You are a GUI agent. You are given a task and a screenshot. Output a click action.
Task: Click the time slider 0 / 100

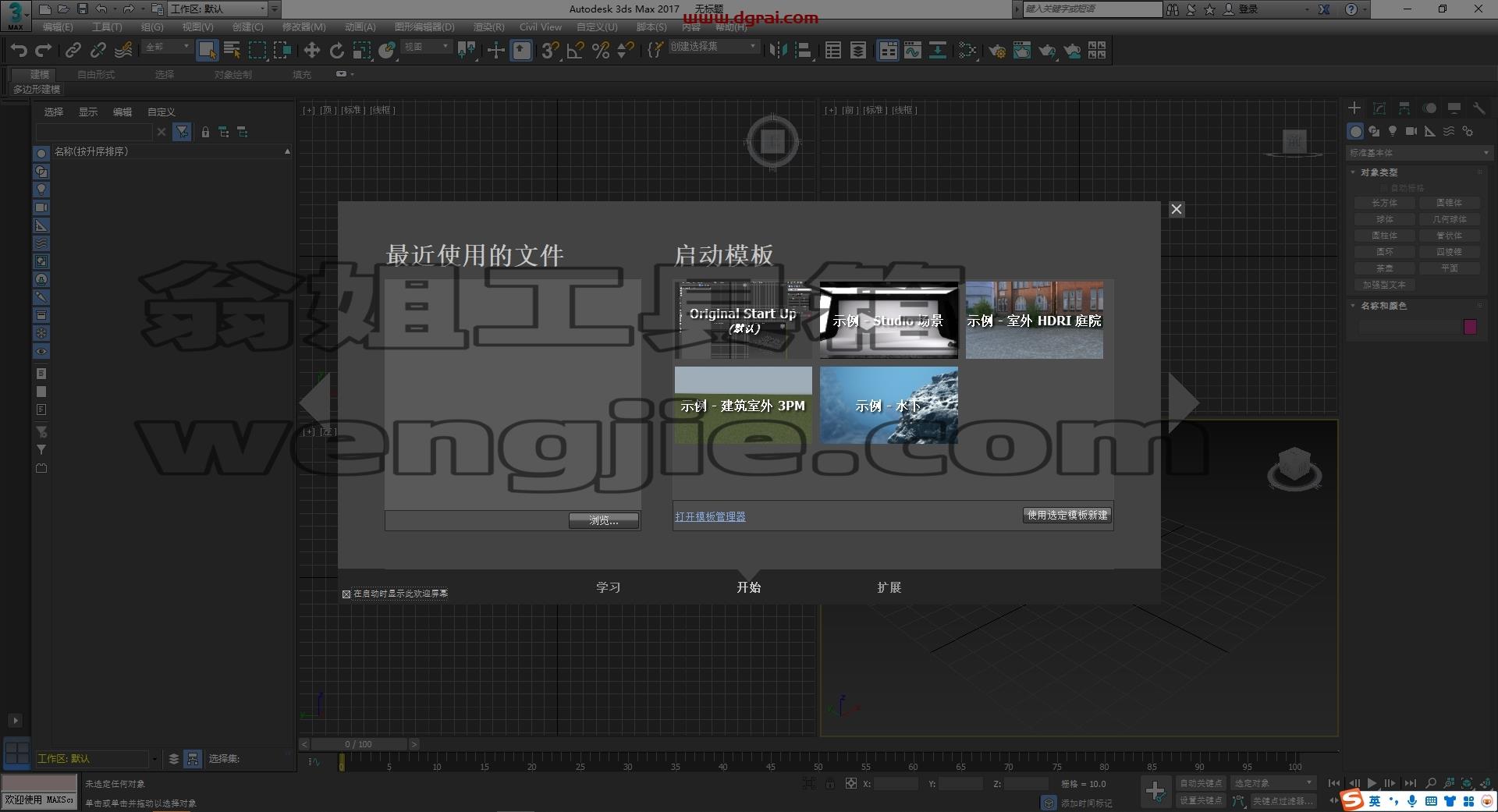(x=358, y=744)
